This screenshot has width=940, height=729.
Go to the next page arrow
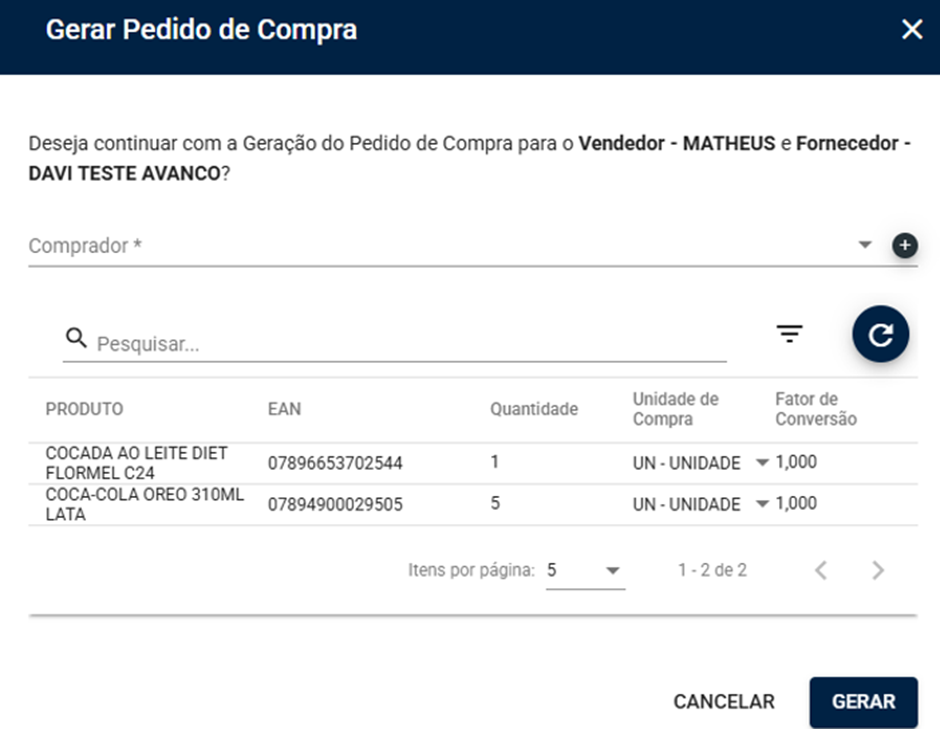point(878,570)
